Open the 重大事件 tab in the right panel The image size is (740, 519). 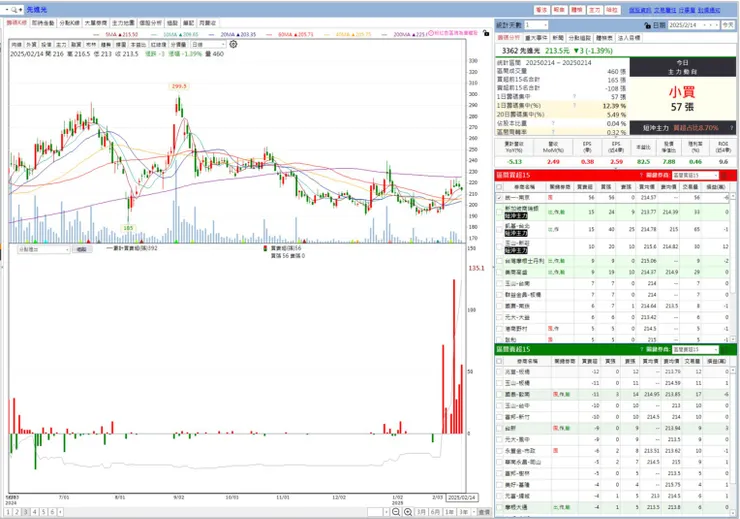[536, 38]
